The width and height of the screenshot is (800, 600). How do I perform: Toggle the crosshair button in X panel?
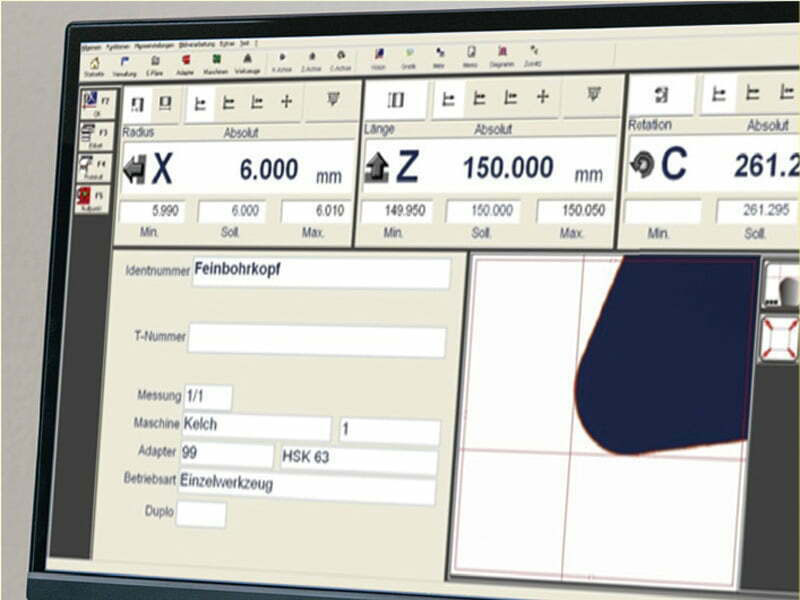pyautogui.click(x=287, y=101)
